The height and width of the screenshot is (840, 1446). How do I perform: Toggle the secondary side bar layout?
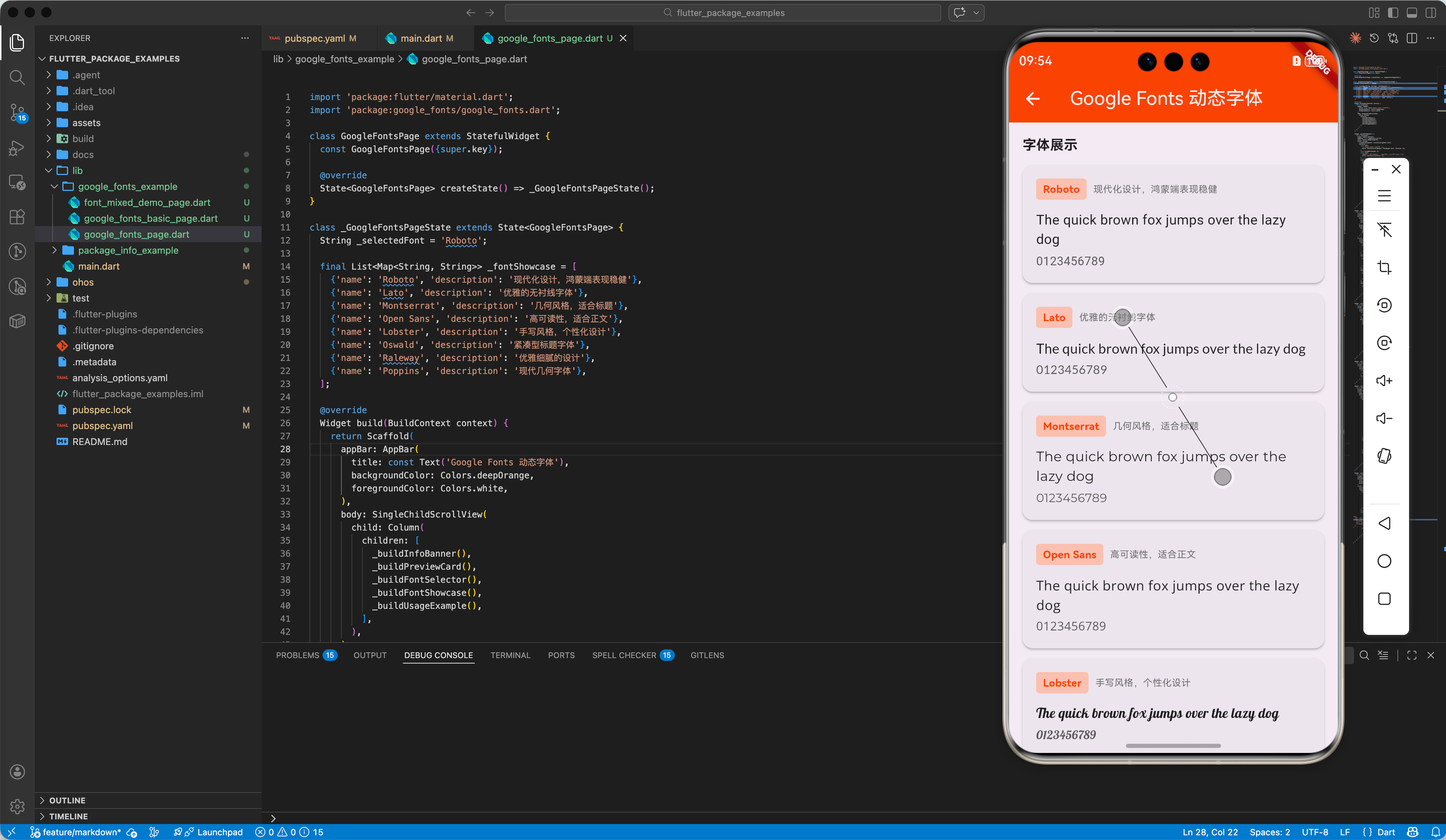pos(1430,13)
